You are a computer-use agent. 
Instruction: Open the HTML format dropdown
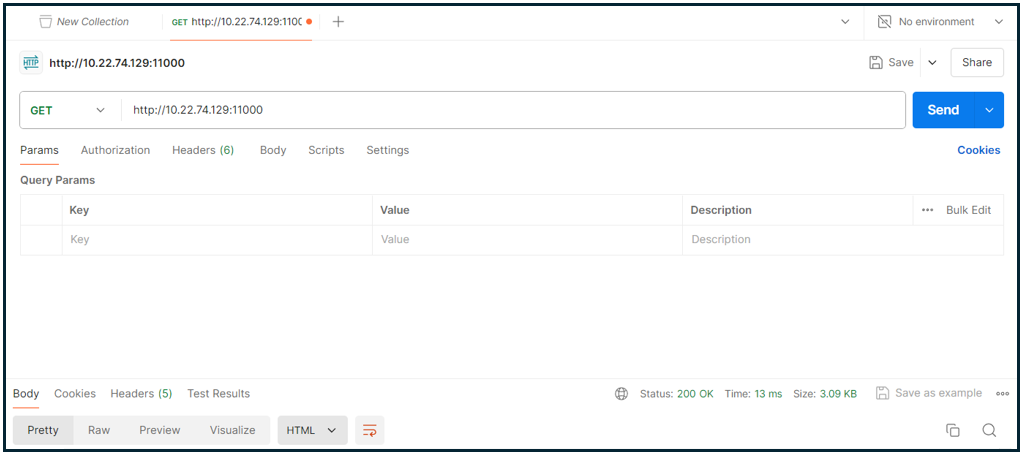[312, 430]
